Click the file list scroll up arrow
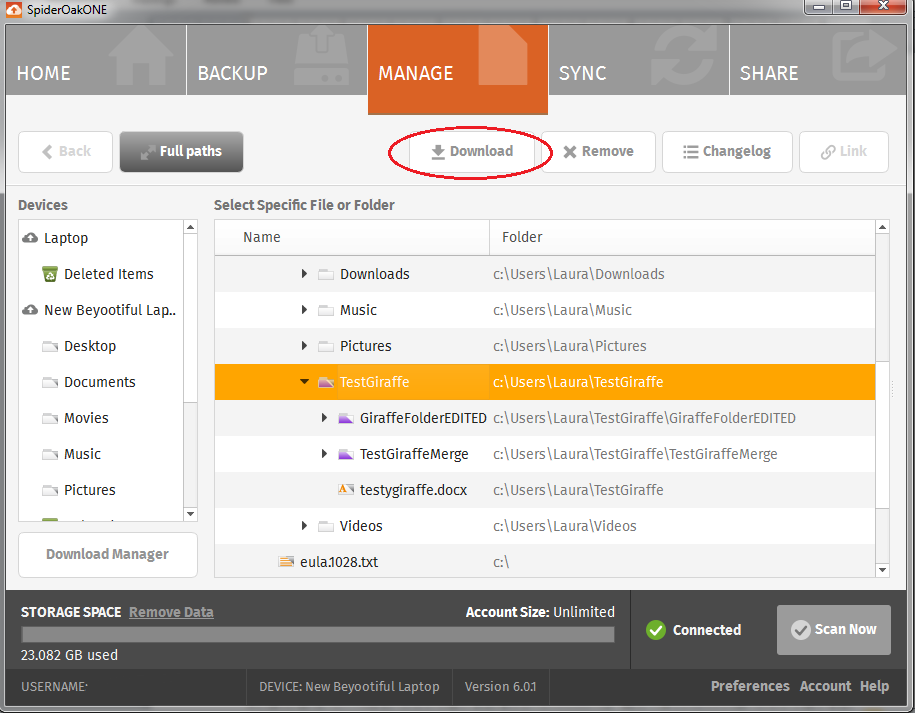Viewport: 915px width, 713px height. point(882,227)
